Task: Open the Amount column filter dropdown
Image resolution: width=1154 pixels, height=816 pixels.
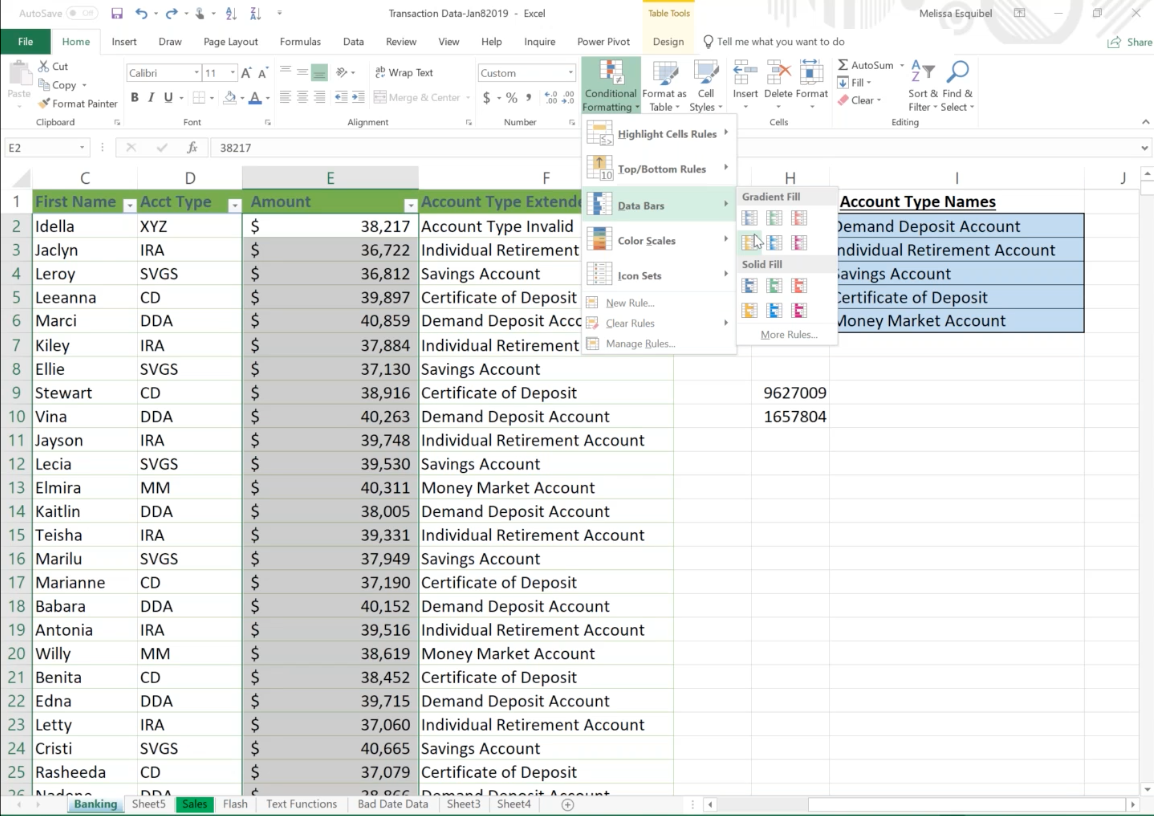Action: 410,203
